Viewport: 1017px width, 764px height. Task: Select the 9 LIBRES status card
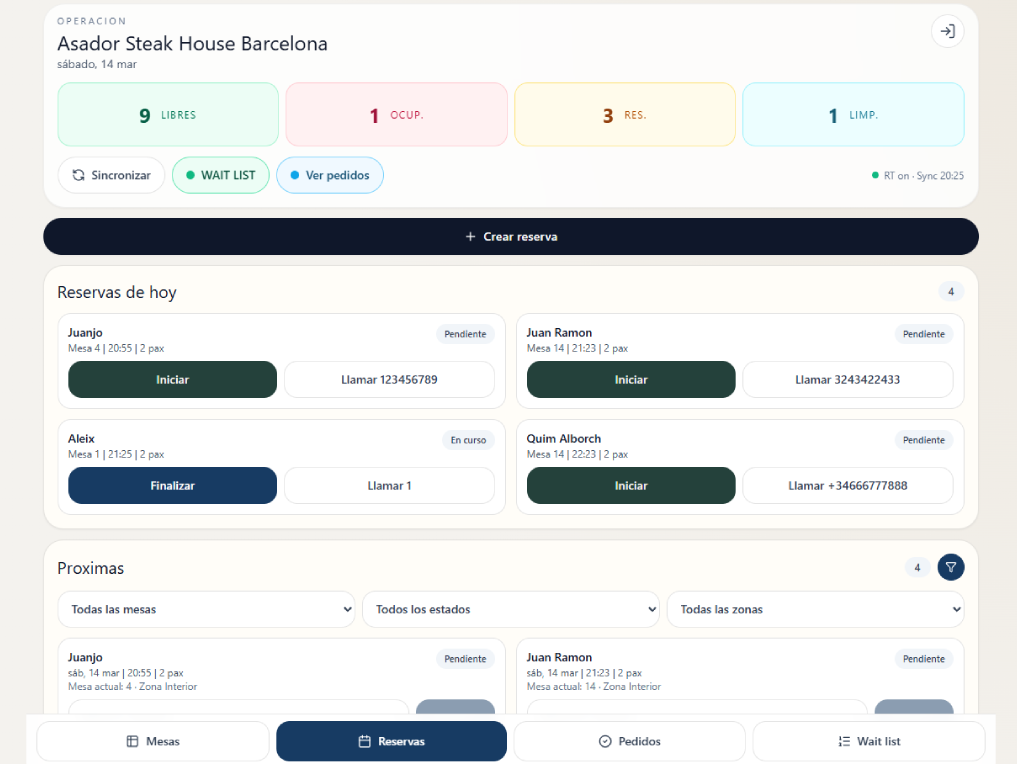(168, 114)
